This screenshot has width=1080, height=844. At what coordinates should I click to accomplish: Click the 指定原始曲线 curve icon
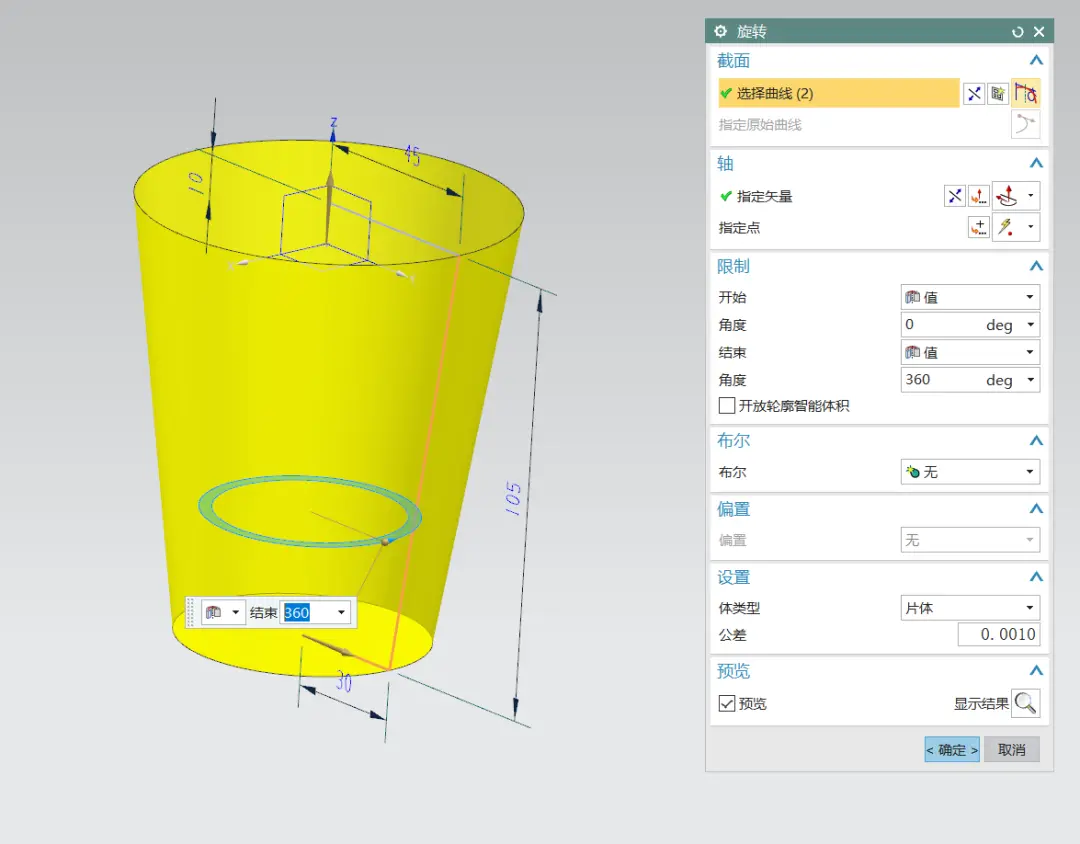click(1026, 125)
